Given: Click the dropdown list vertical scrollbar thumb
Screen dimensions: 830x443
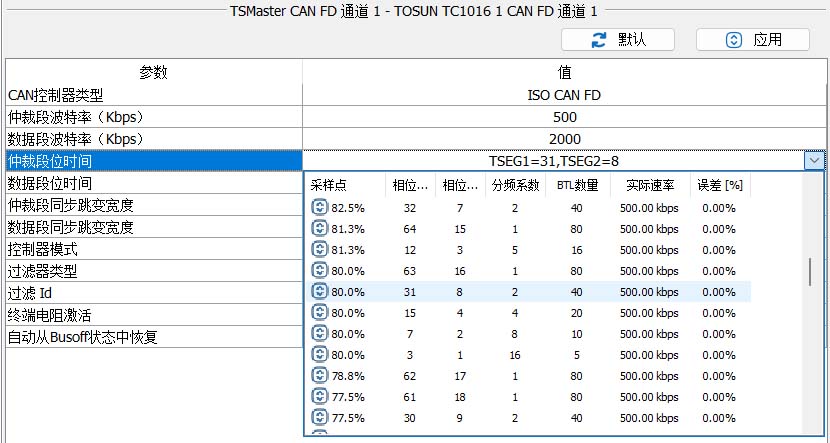Looking at the screenshot, I should (x=810, y=272).
